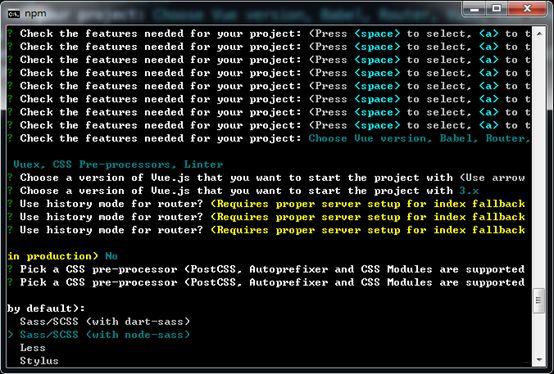Click the scrollbar up arrow
This screenshot has height=374, width=554.
point(539,34)
